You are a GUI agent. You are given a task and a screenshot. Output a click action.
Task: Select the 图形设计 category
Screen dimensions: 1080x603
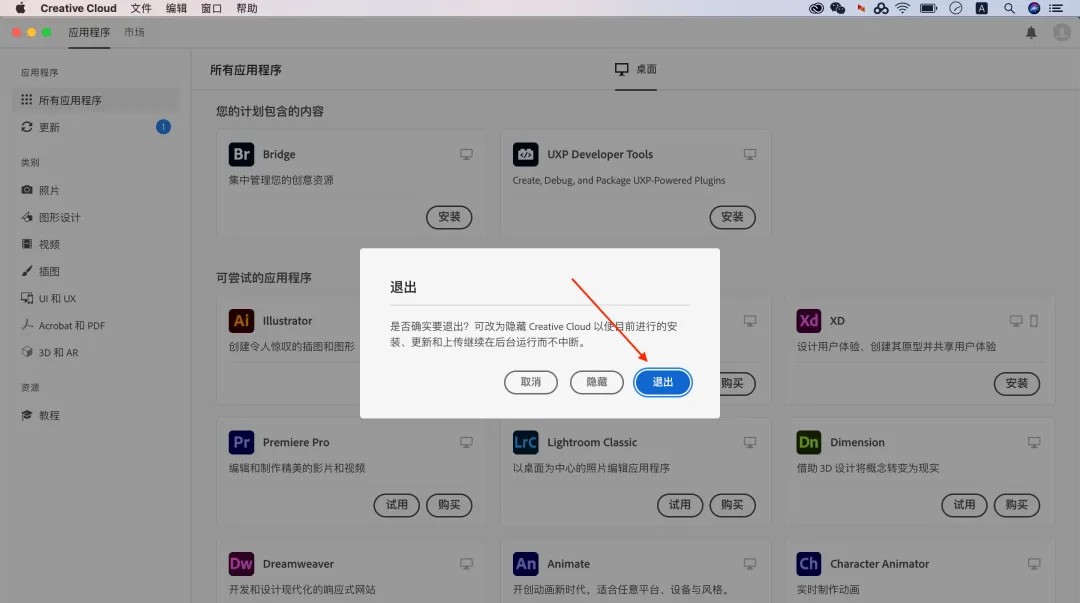tap(96, 217)
